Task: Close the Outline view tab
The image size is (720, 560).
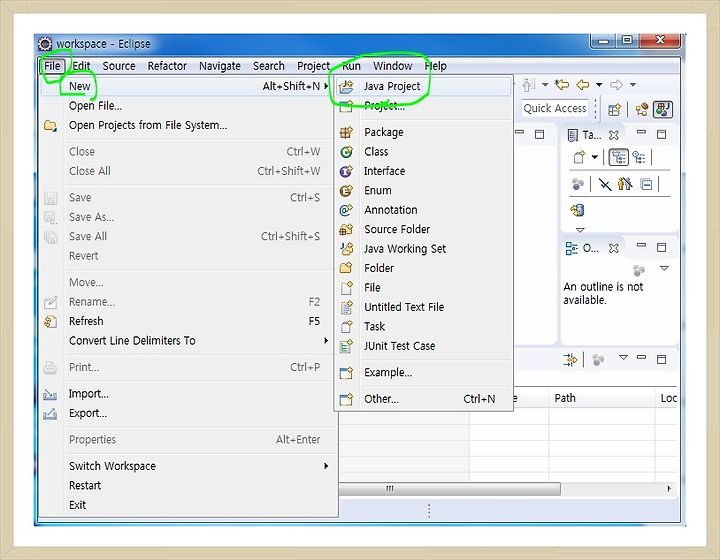Action: [x=613, y=248]
